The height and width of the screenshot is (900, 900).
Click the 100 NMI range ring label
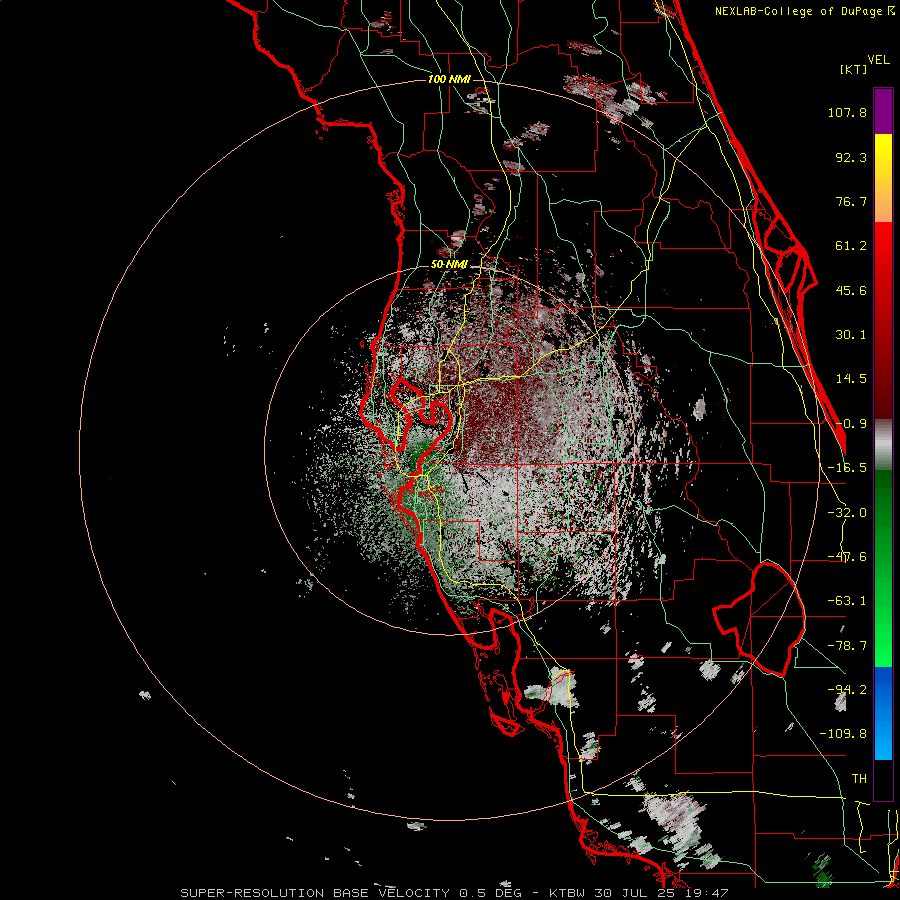click(x=449, y=79)
